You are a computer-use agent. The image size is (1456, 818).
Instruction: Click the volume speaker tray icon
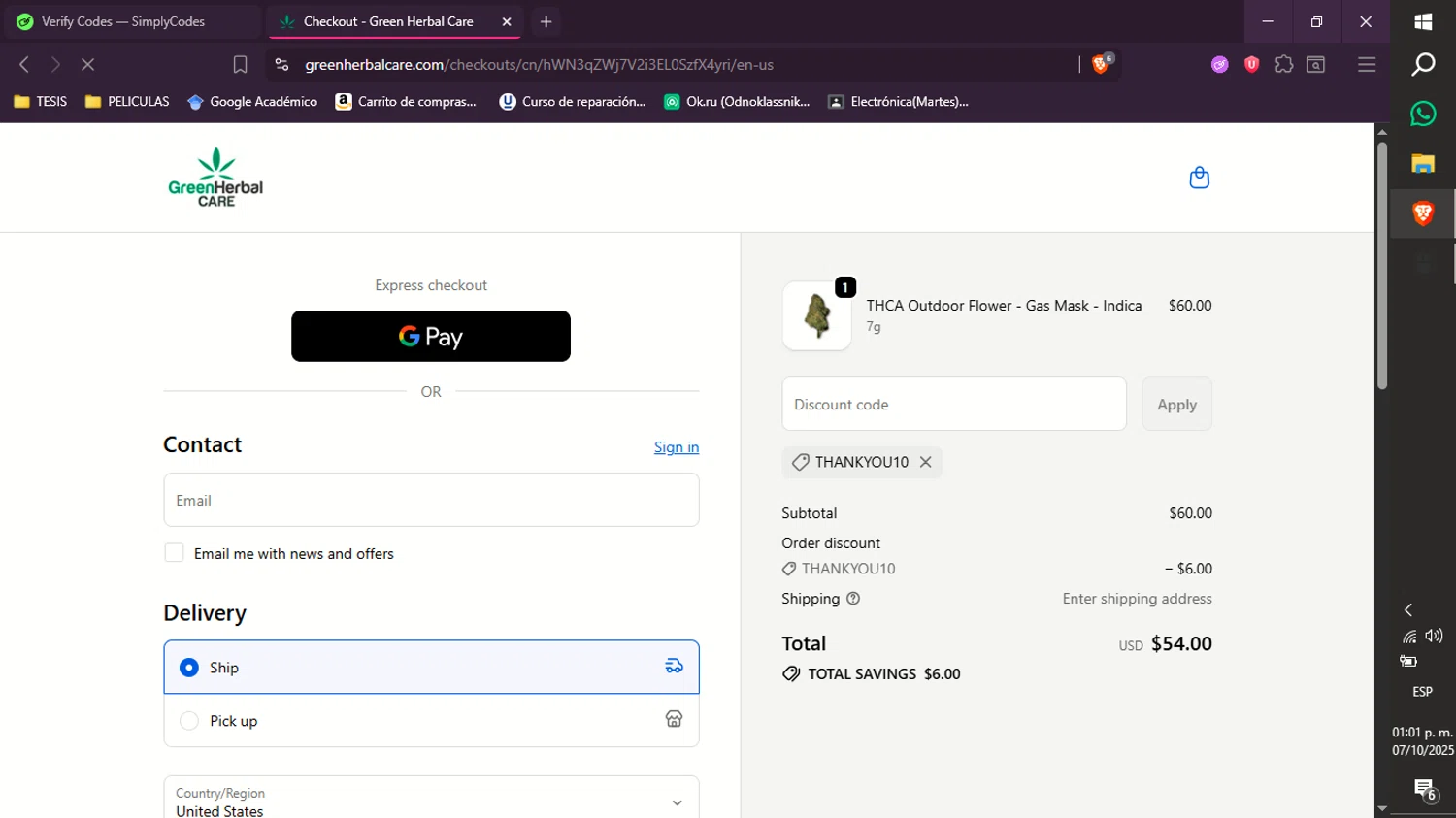click(x=1435, y=636)
